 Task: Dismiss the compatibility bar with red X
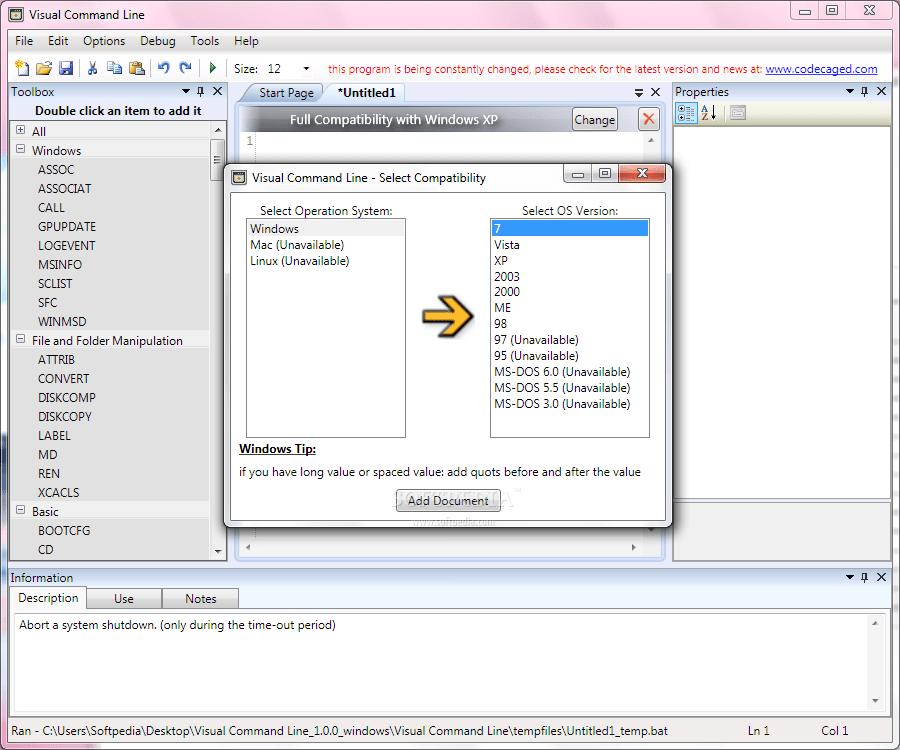click(649, 119)
